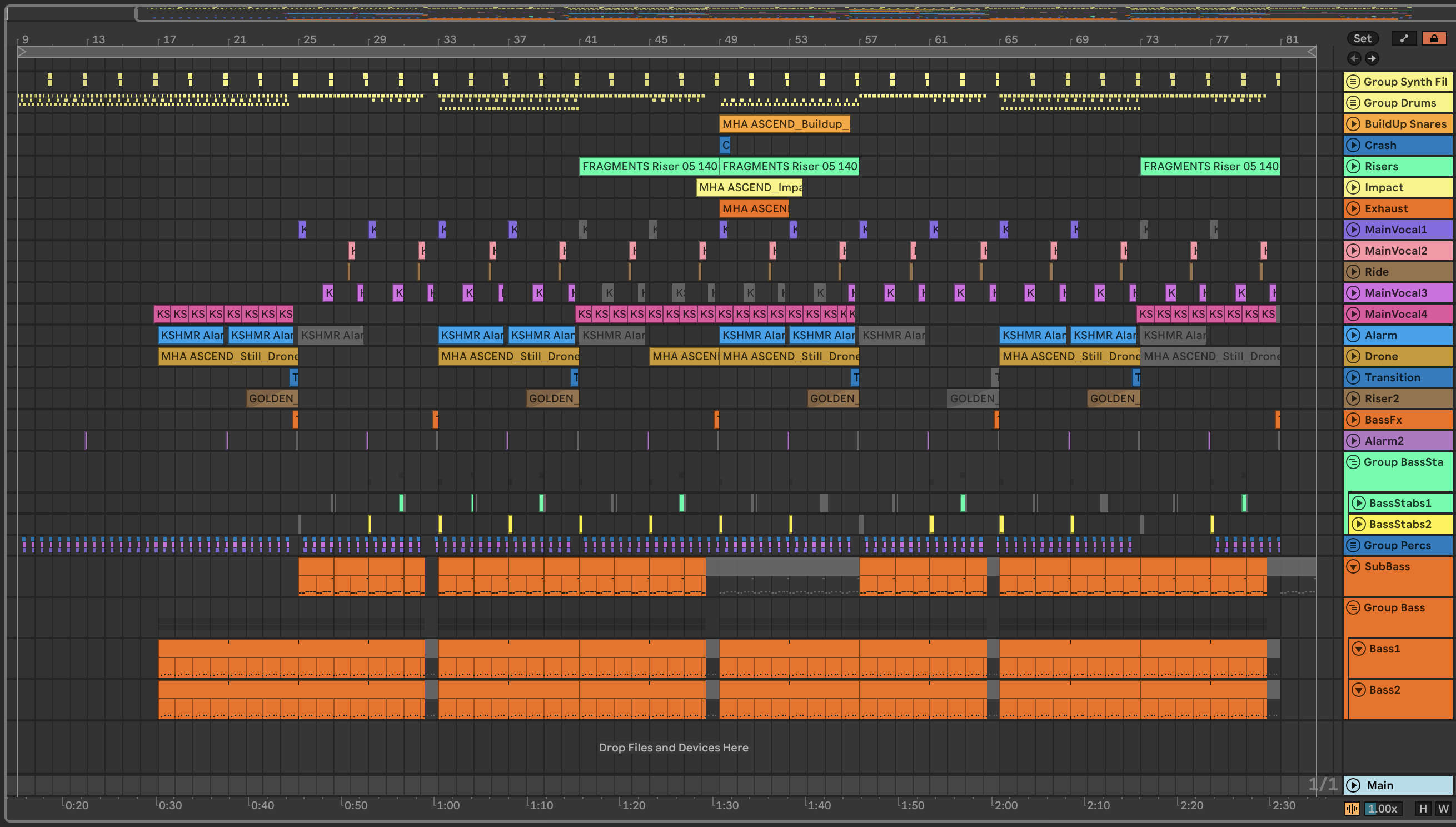Click the Main track's play-circle icon

point(1353,785)
